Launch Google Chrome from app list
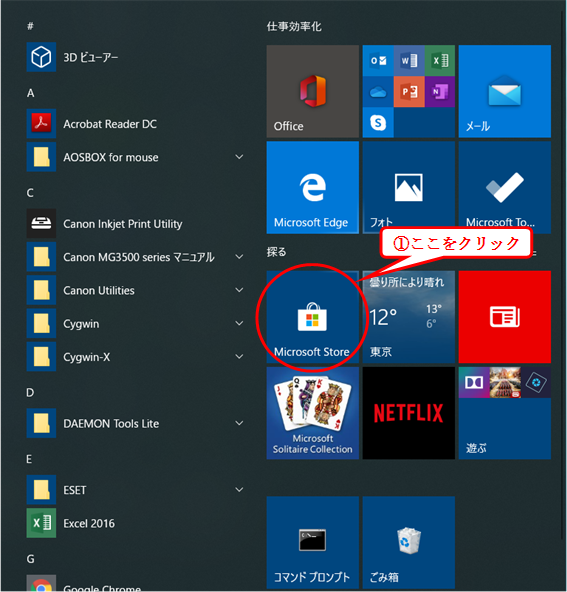The width and height of the screenshot is (567, 592). (x=136, y=583)
